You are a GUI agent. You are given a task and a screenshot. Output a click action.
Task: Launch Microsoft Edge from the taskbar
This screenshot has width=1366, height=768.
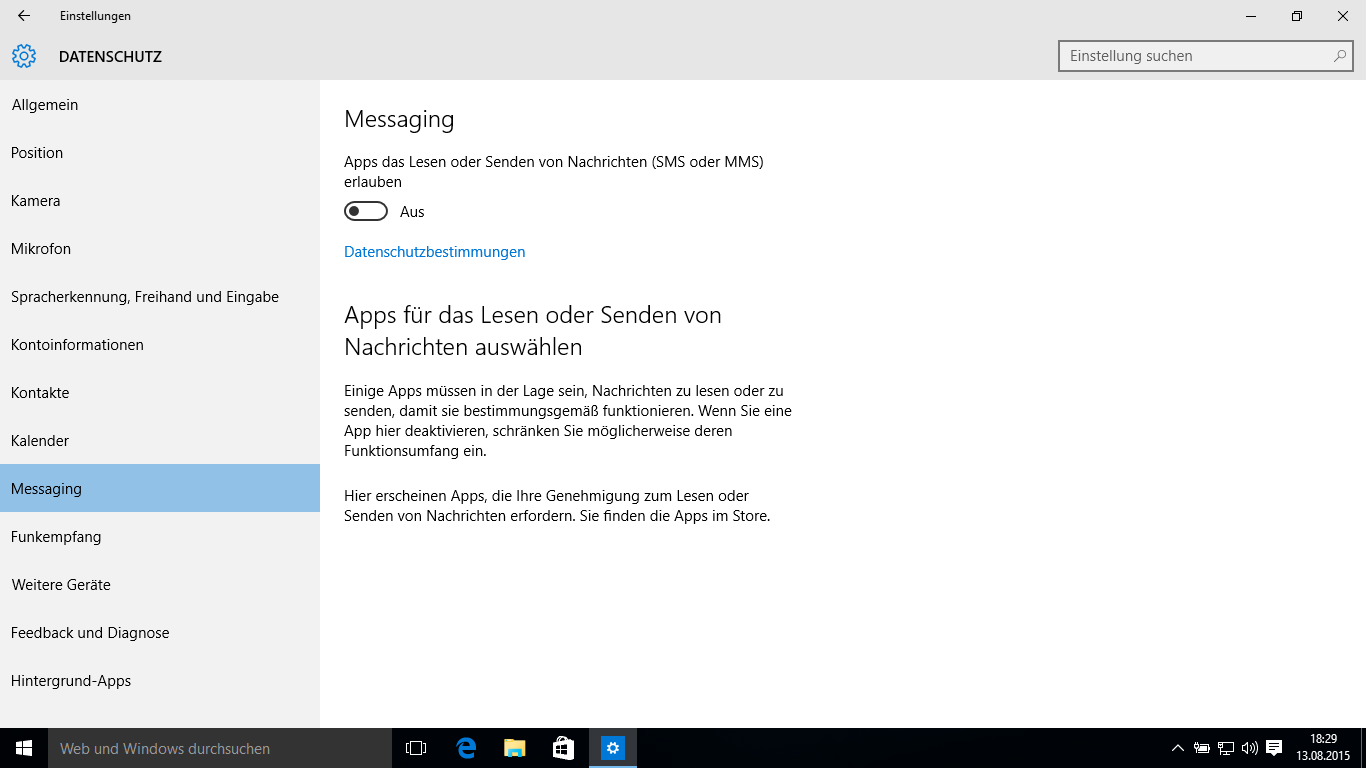[466, 748]
